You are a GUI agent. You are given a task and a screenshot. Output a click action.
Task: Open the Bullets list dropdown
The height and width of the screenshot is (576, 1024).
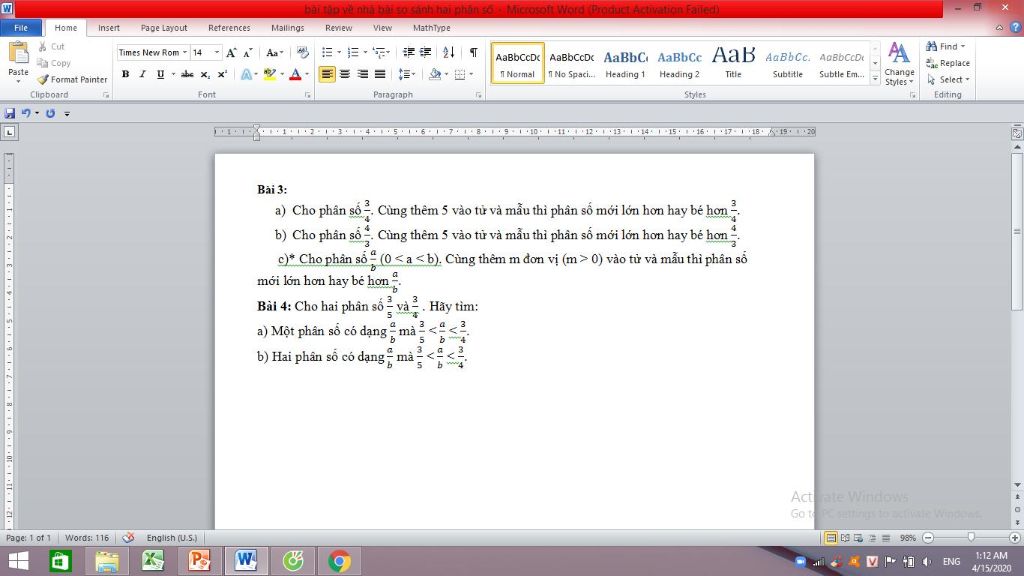tap(340, 52)
